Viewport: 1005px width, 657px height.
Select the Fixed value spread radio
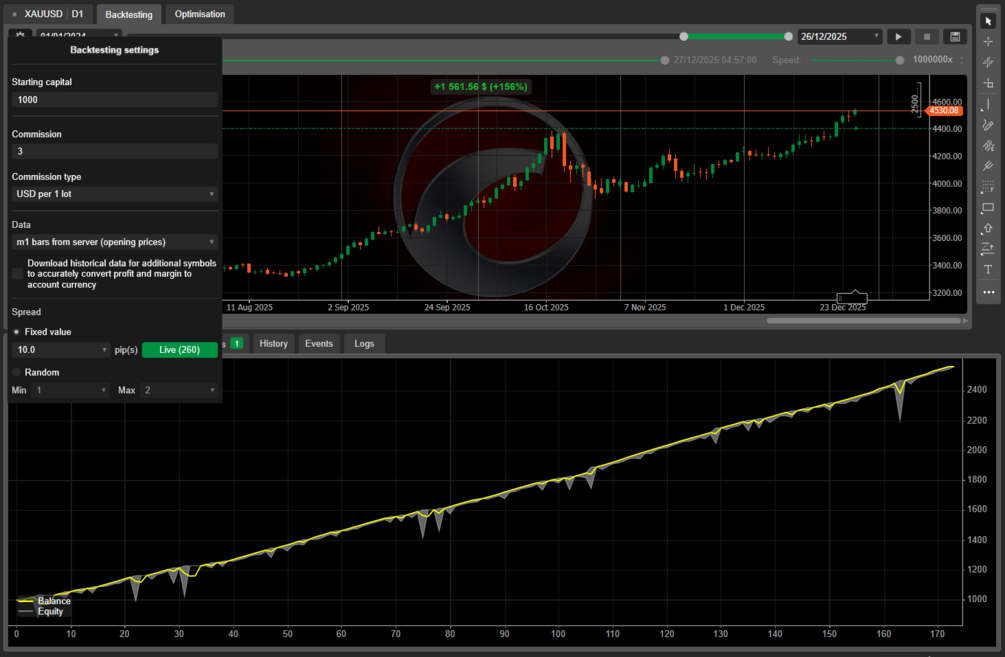[x=17, y=332]
